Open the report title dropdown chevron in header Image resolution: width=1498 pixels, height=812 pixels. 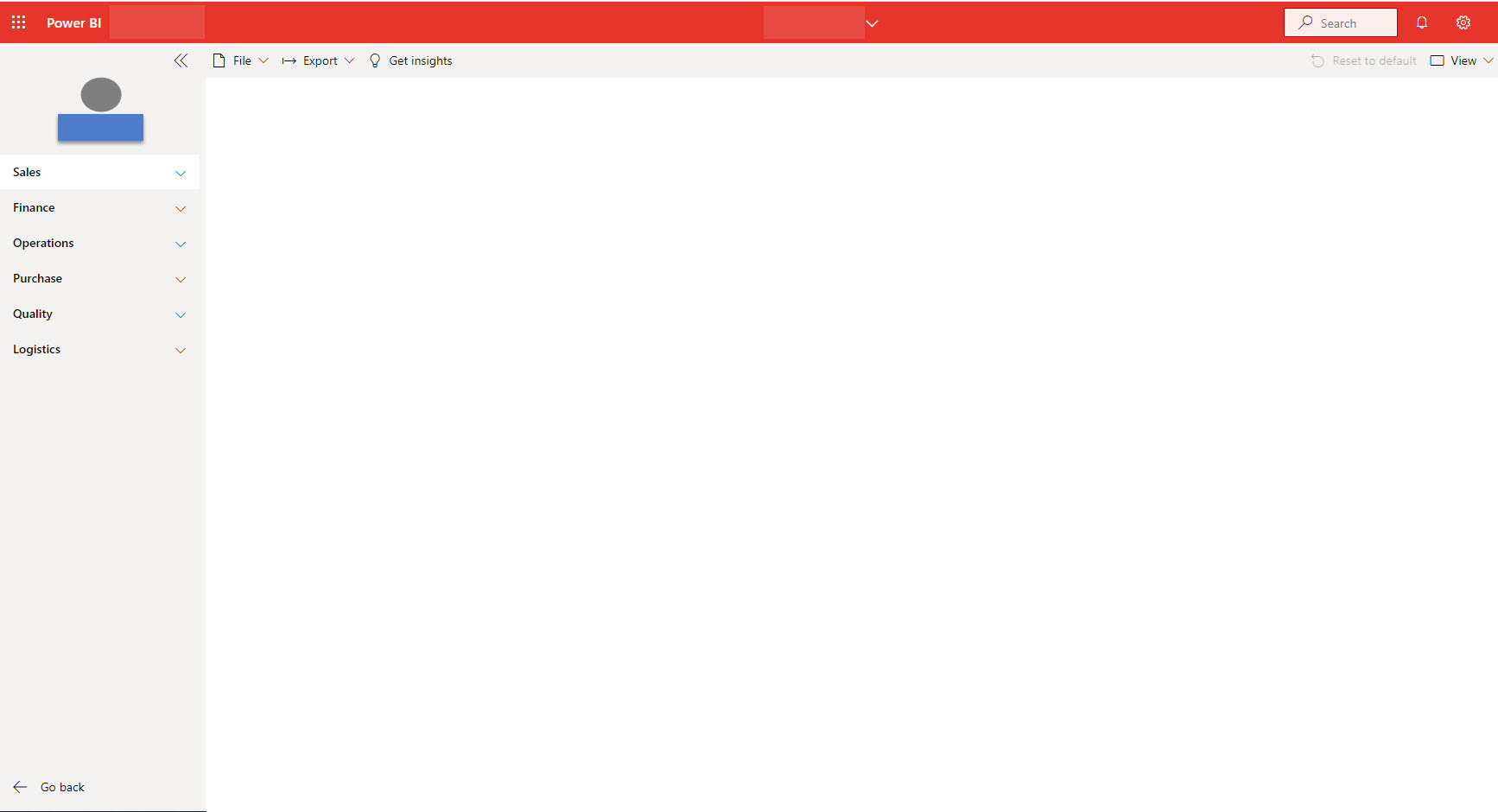pyautogui.click(x=873, y=23)
